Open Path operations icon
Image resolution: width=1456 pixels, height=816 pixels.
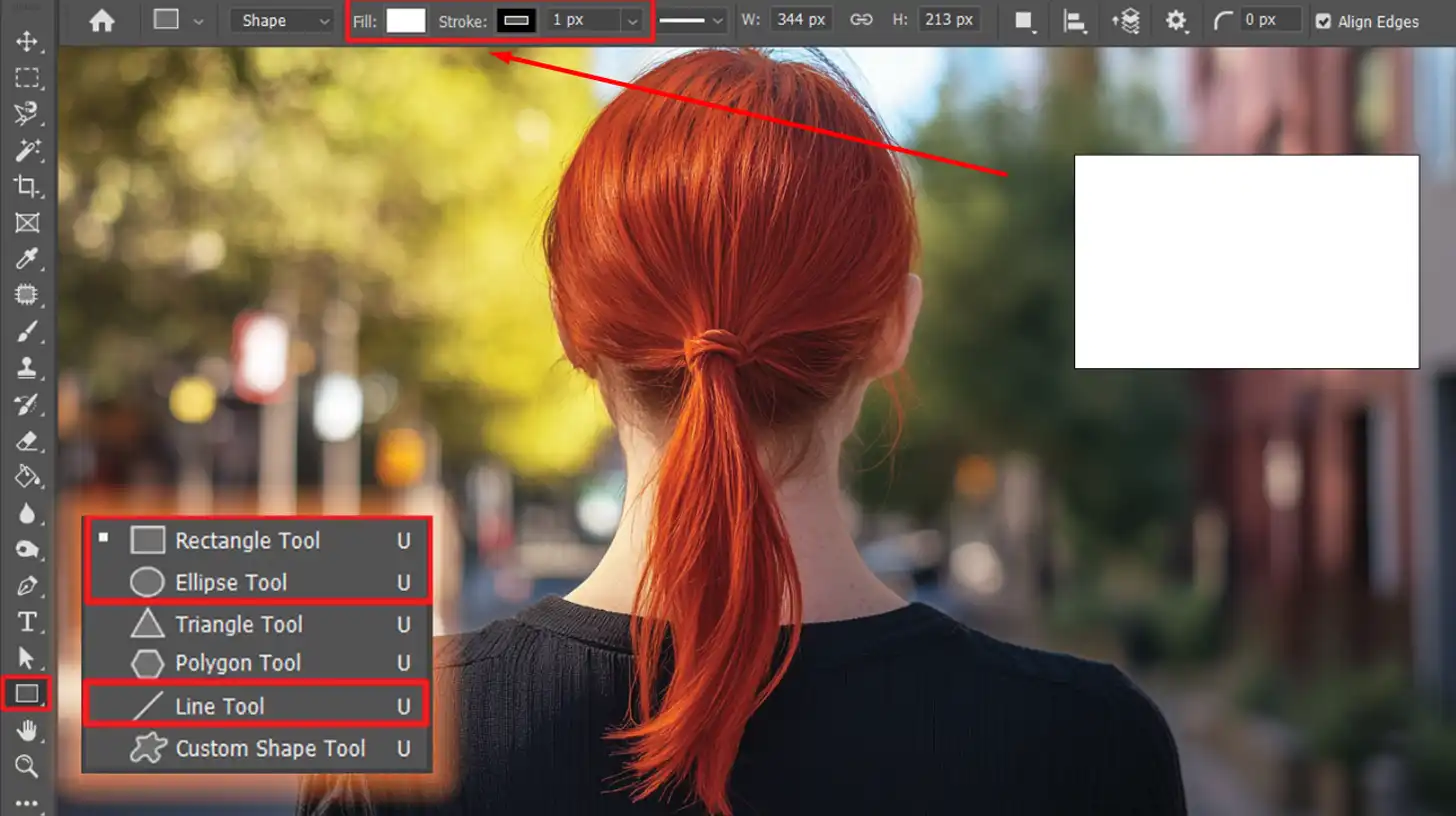[1024, 20]
